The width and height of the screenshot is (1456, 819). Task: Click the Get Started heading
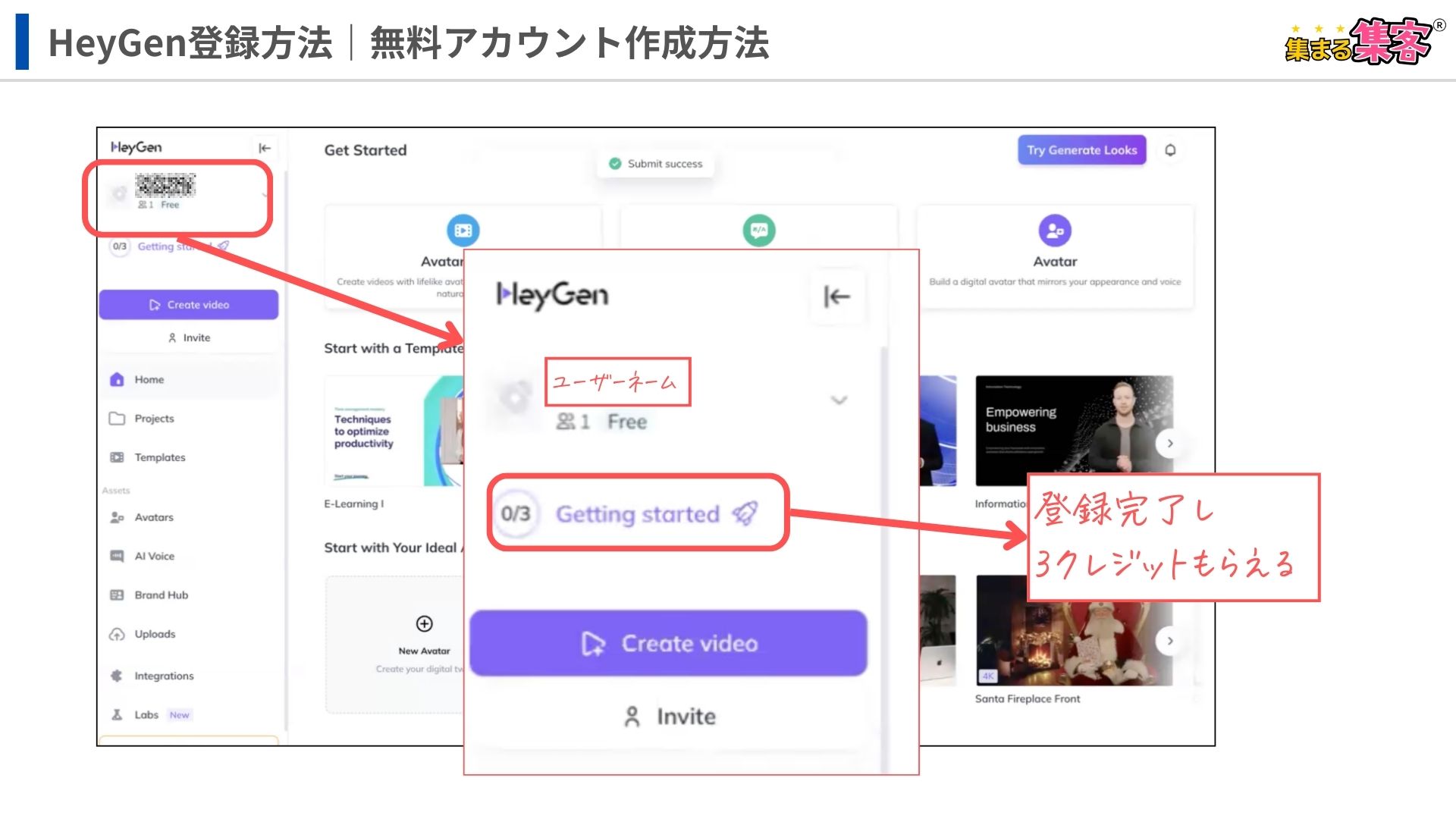click(x=366, y=150)
